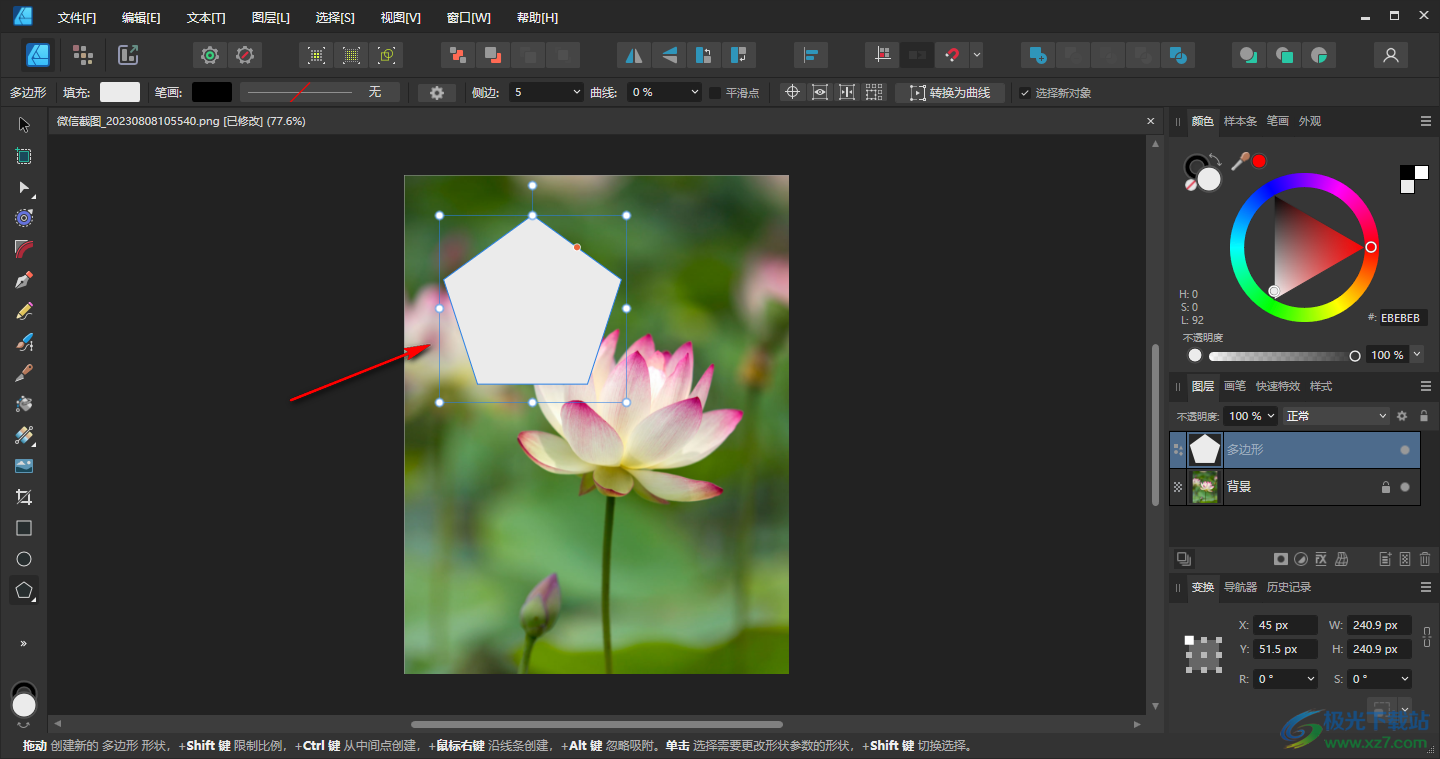
Task: Switch to the 样本条 tab
Action: [x=1241, y=121]
